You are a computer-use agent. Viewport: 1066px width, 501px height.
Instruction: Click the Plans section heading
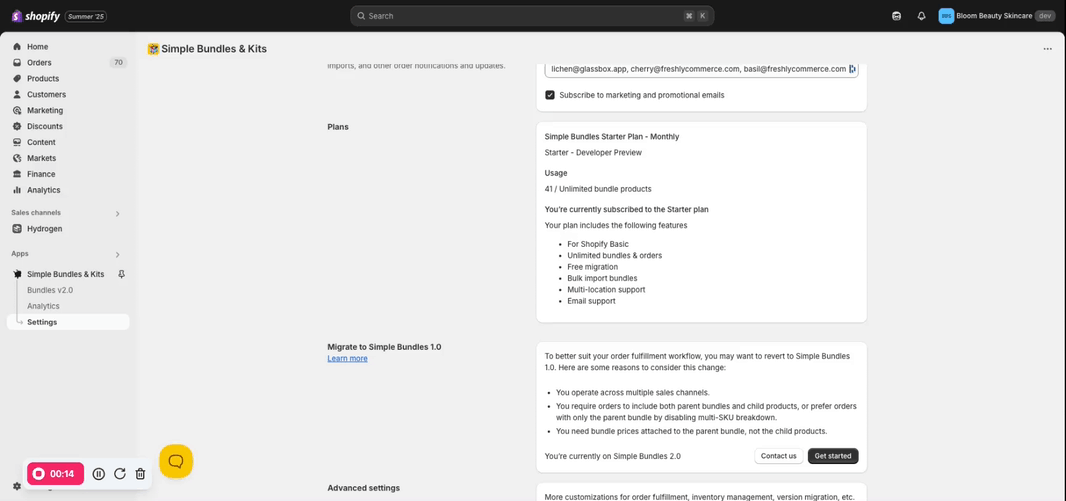(x=338, y=127)
